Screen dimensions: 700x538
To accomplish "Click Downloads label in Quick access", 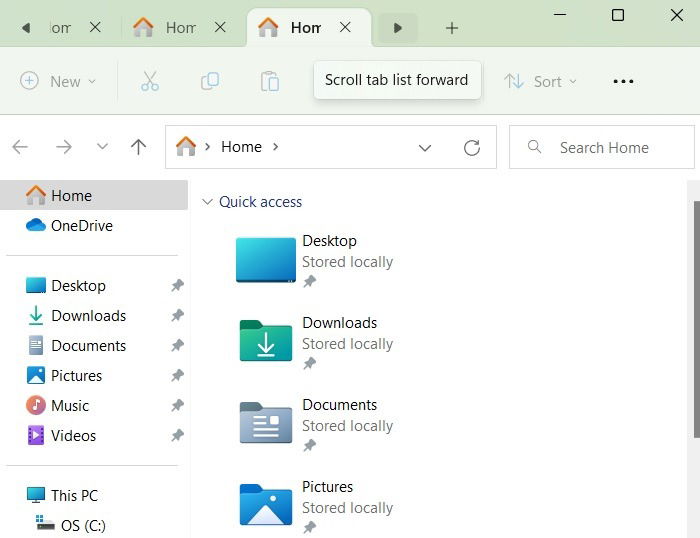I will click(340, 323).
